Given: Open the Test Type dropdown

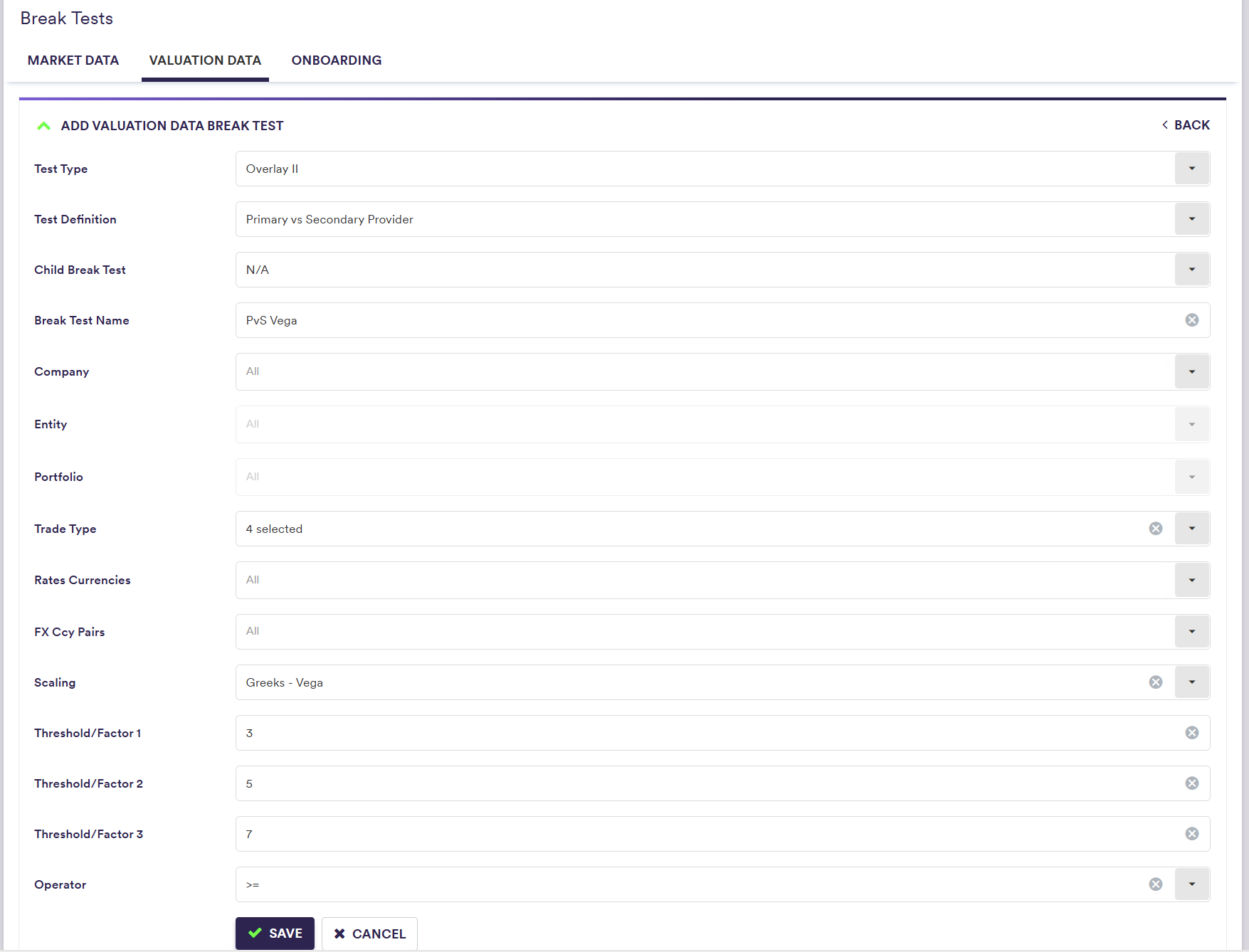Looking at the screenshot, I should [1191, 169].
